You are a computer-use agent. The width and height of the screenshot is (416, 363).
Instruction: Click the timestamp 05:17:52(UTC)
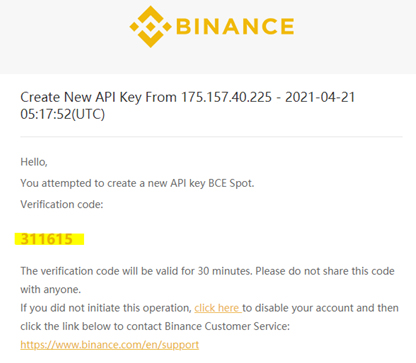point(63,114)
